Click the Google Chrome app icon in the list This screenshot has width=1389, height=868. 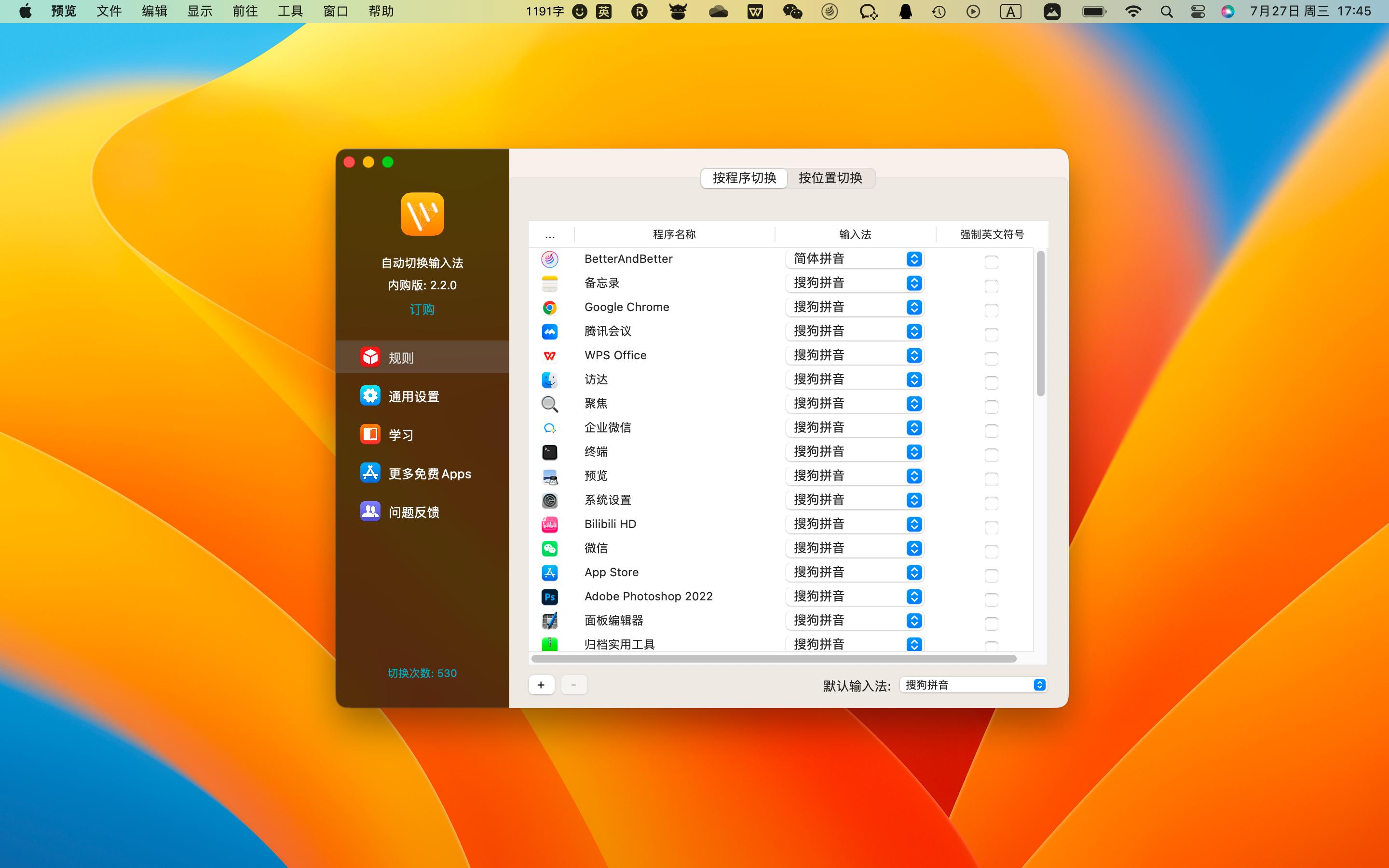coord(549,307)
